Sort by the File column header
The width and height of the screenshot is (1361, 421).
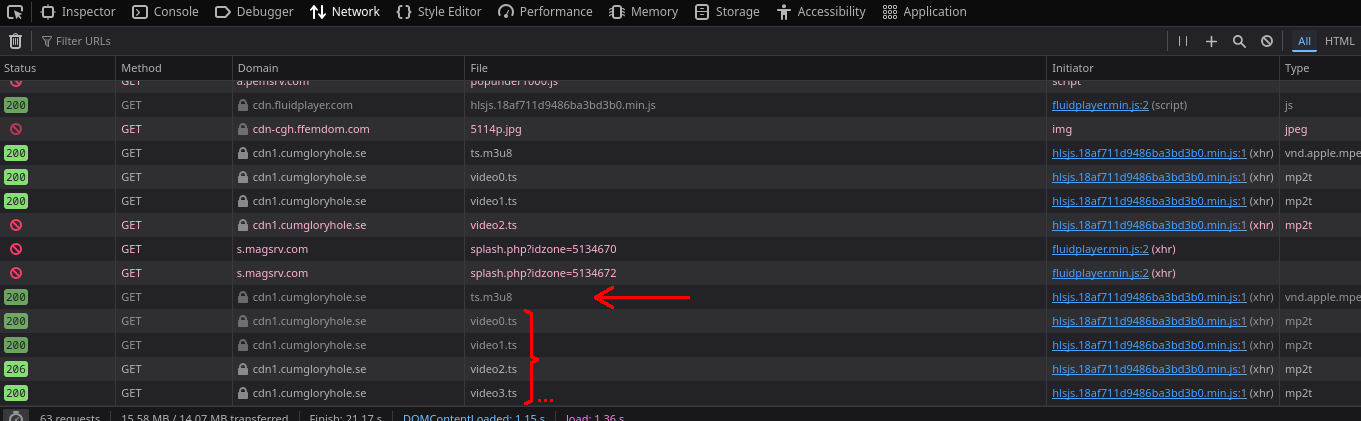[x=756, y=68]
